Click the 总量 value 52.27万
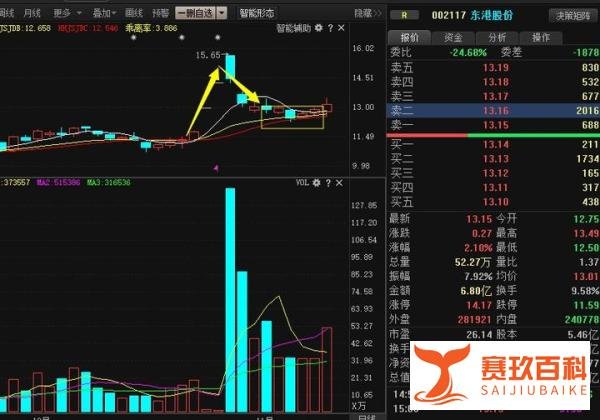This screenshot has height=420, width=600. tap(473, 262)
